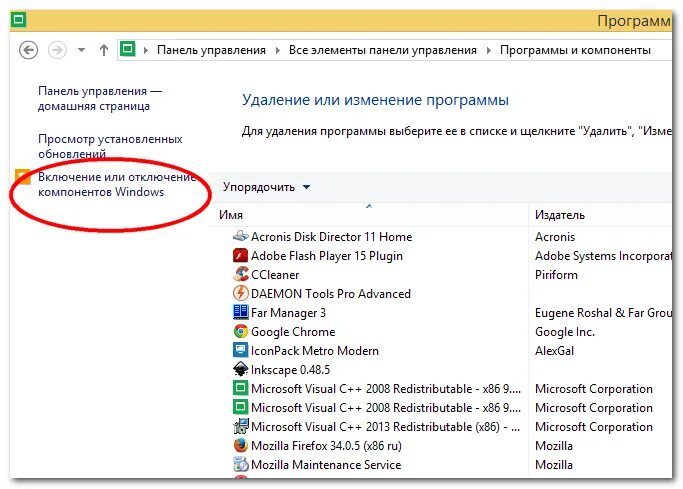The width and height of the screenshot is (683, 489).
Task: Click the Adobe Flash Player icon
Action: [x=240, y=256]
